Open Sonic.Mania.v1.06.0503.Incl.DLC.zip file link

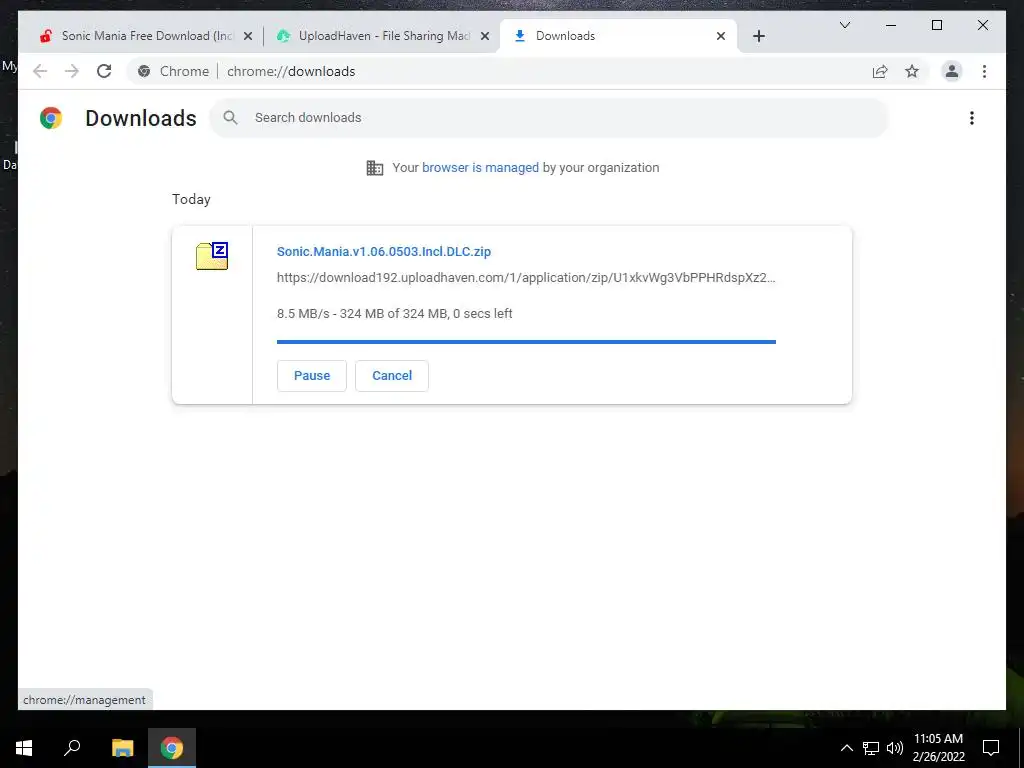click(x=383, y=251)
